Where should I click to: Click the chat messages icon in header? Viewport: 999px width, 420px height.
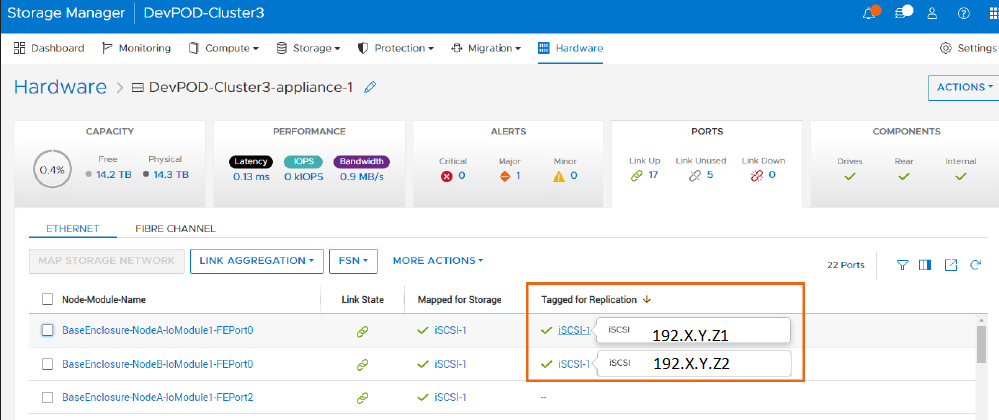click(902, 14)
